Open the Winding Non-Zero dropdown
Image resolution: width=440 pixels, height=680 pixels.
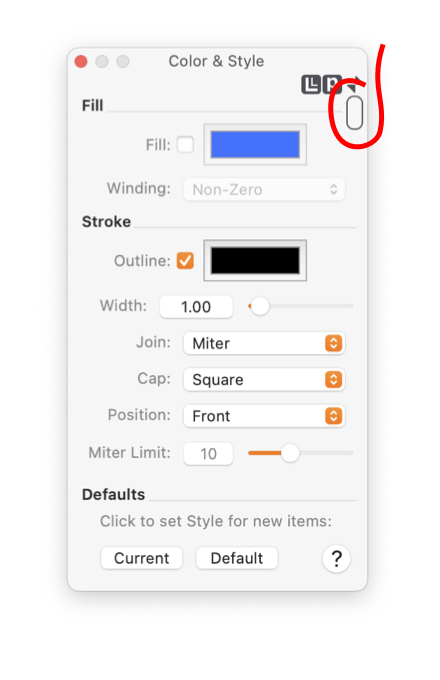pos(264,190)
